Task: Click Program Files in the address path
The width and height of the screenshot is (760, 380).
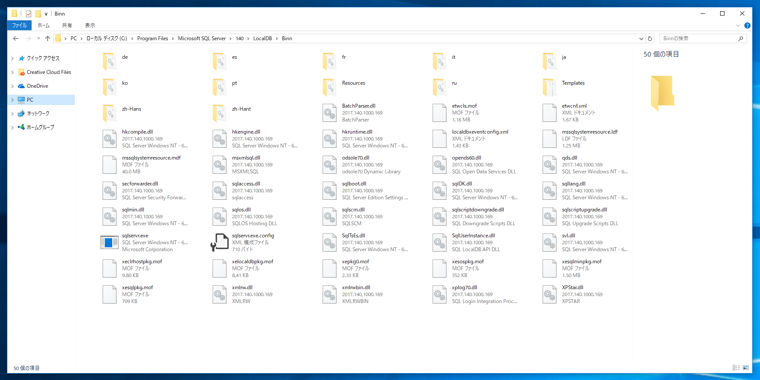Action: click(152, 38)
